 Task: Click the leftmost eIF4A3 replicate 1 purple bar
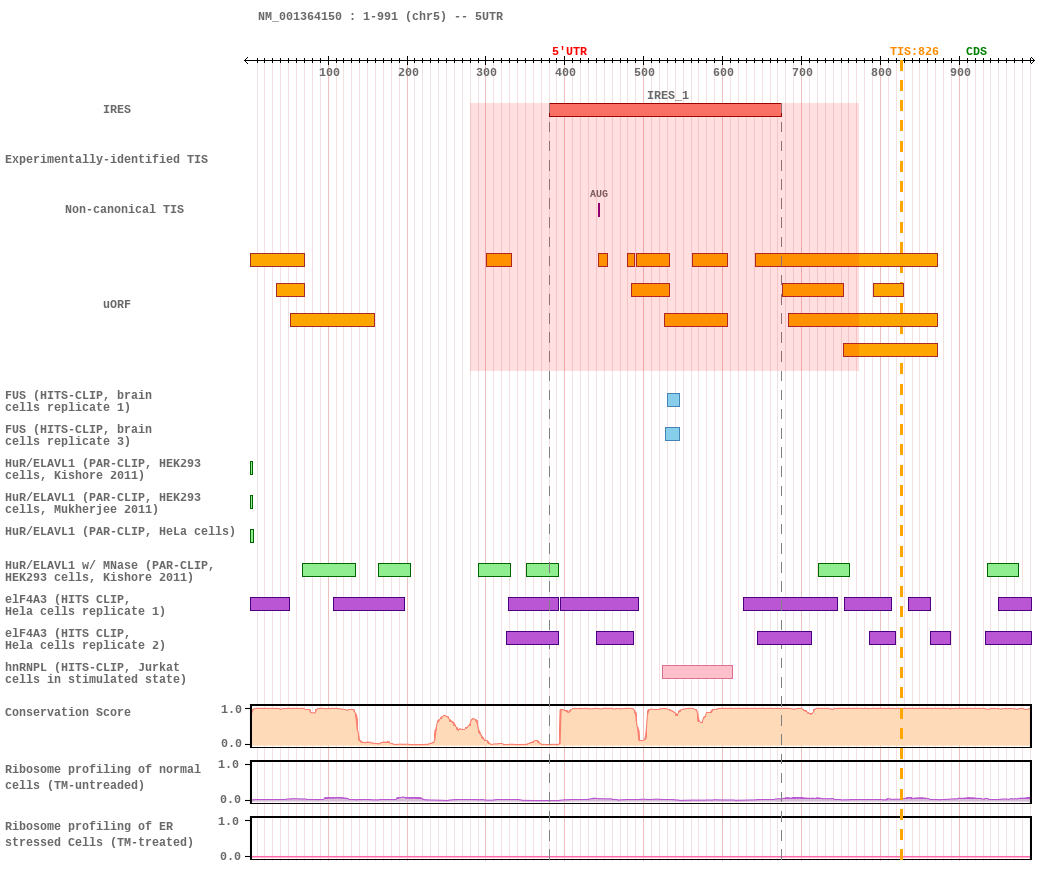(x=270, y=604)
